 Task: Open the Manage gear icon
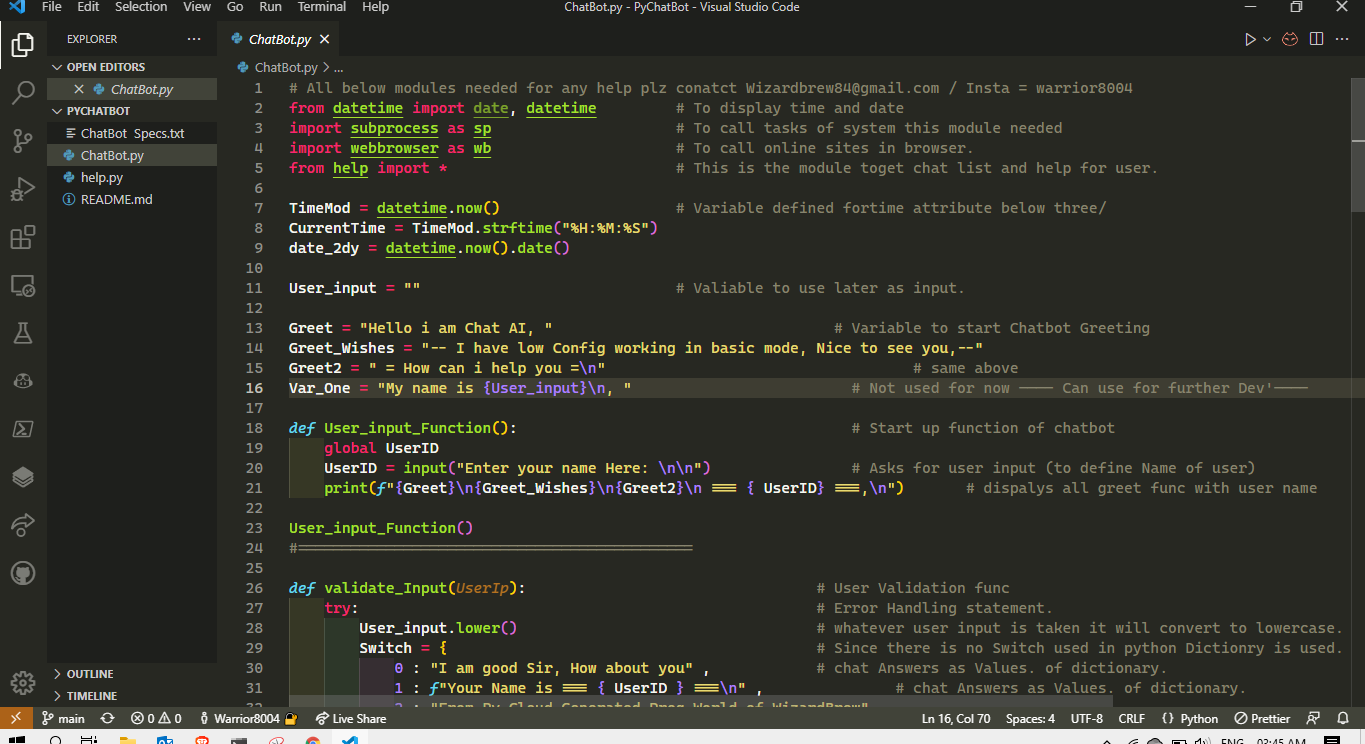(22, 682)
